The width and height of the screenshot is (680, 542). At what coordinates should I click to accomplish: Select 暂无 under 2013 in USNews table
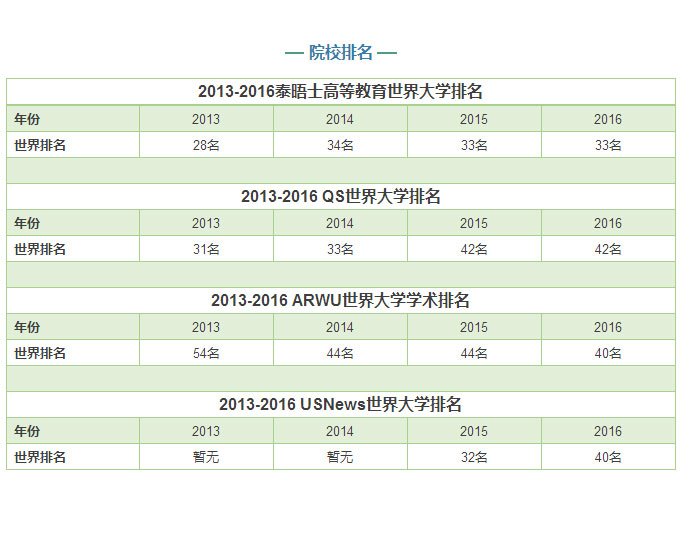[x=206, y=457]
